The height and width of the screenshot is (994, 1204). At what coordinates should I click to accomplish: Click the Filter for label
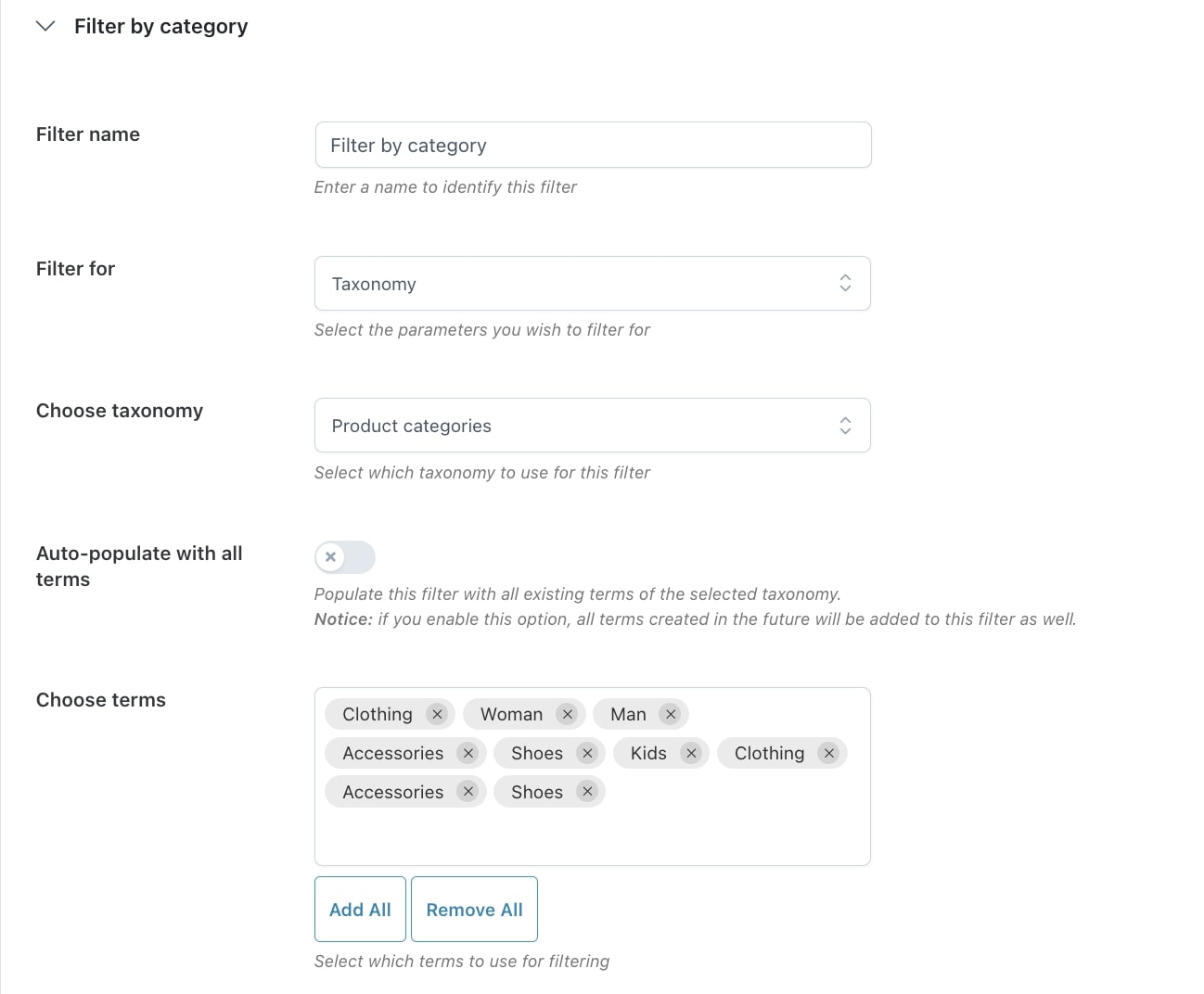[75, 269]
